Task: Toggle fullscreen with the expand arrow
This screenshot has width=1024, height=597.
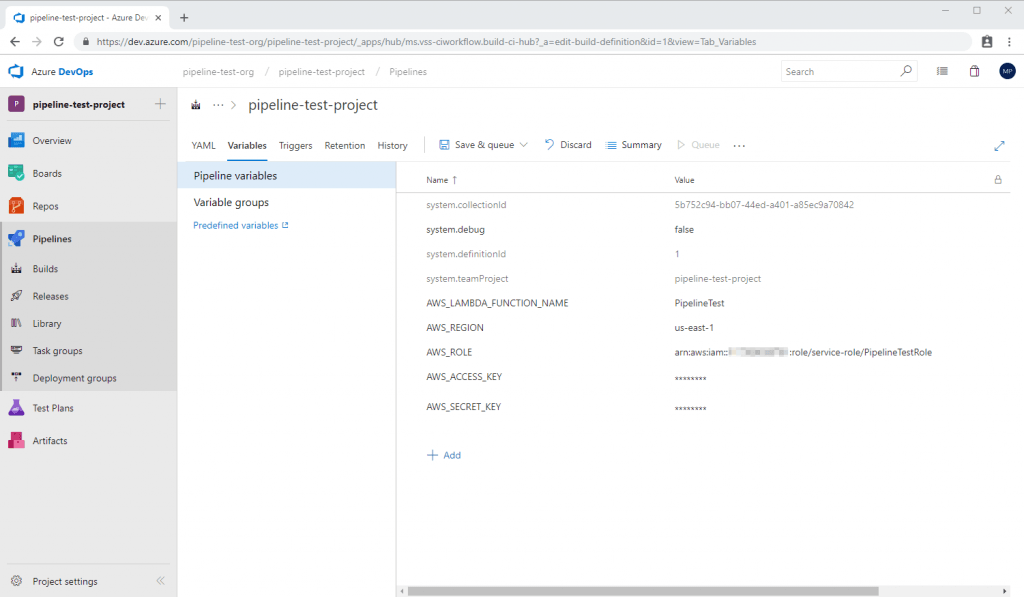Action: pos(999,145)
